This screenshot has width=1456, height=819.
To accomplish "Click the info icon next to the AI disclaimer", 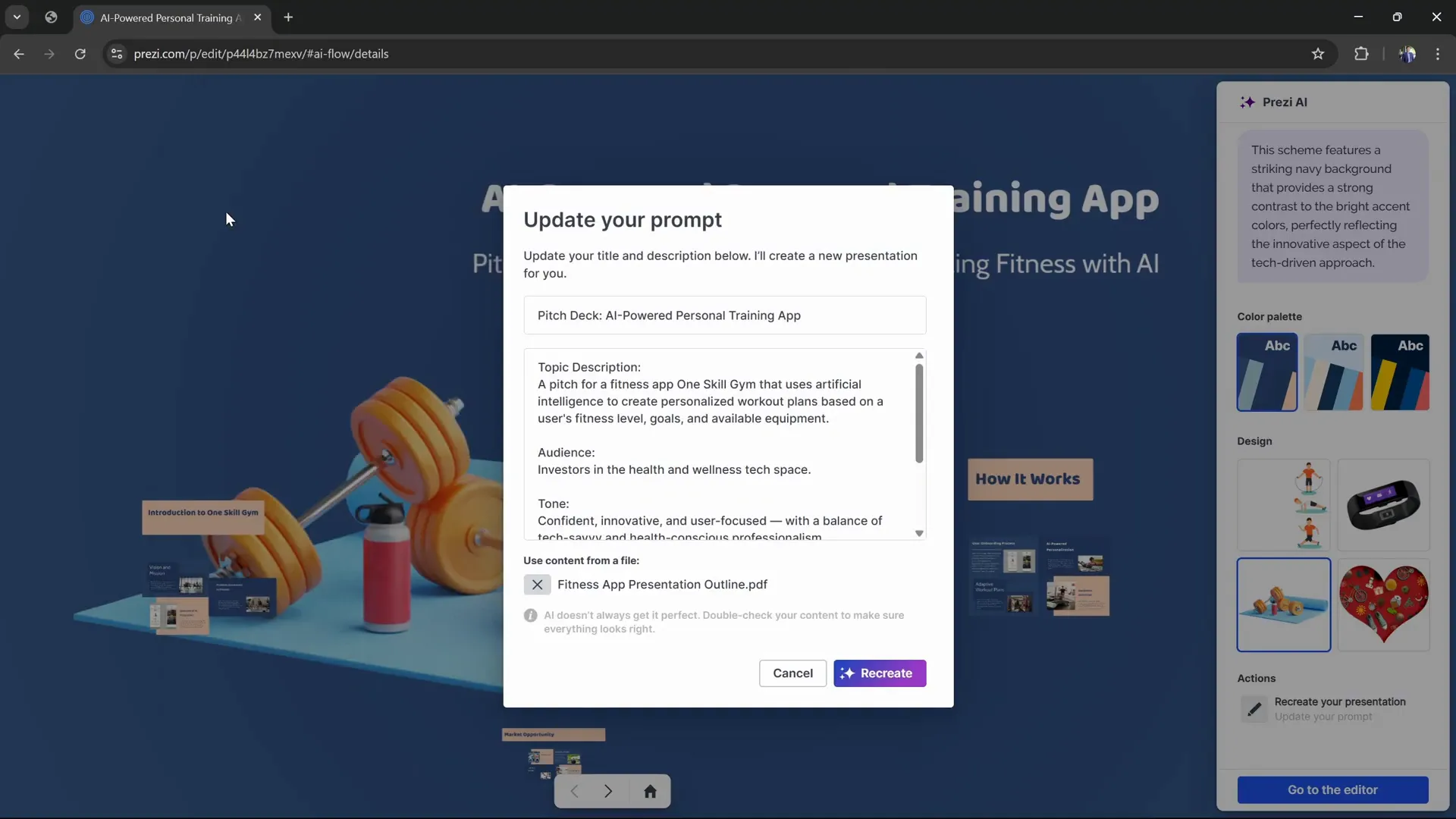I will 532,615.
